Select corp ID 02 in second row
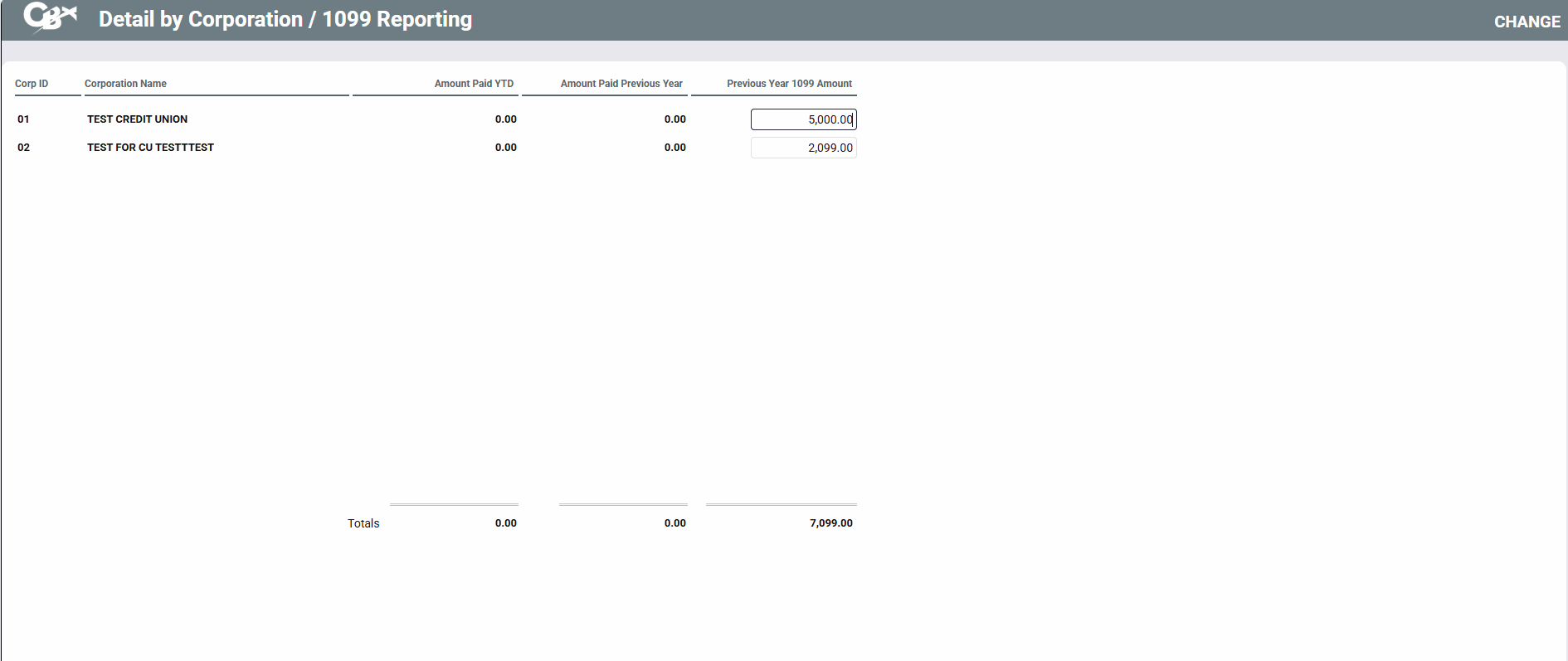This screenshot has height=661, width=1568. (x=23, y=148)
